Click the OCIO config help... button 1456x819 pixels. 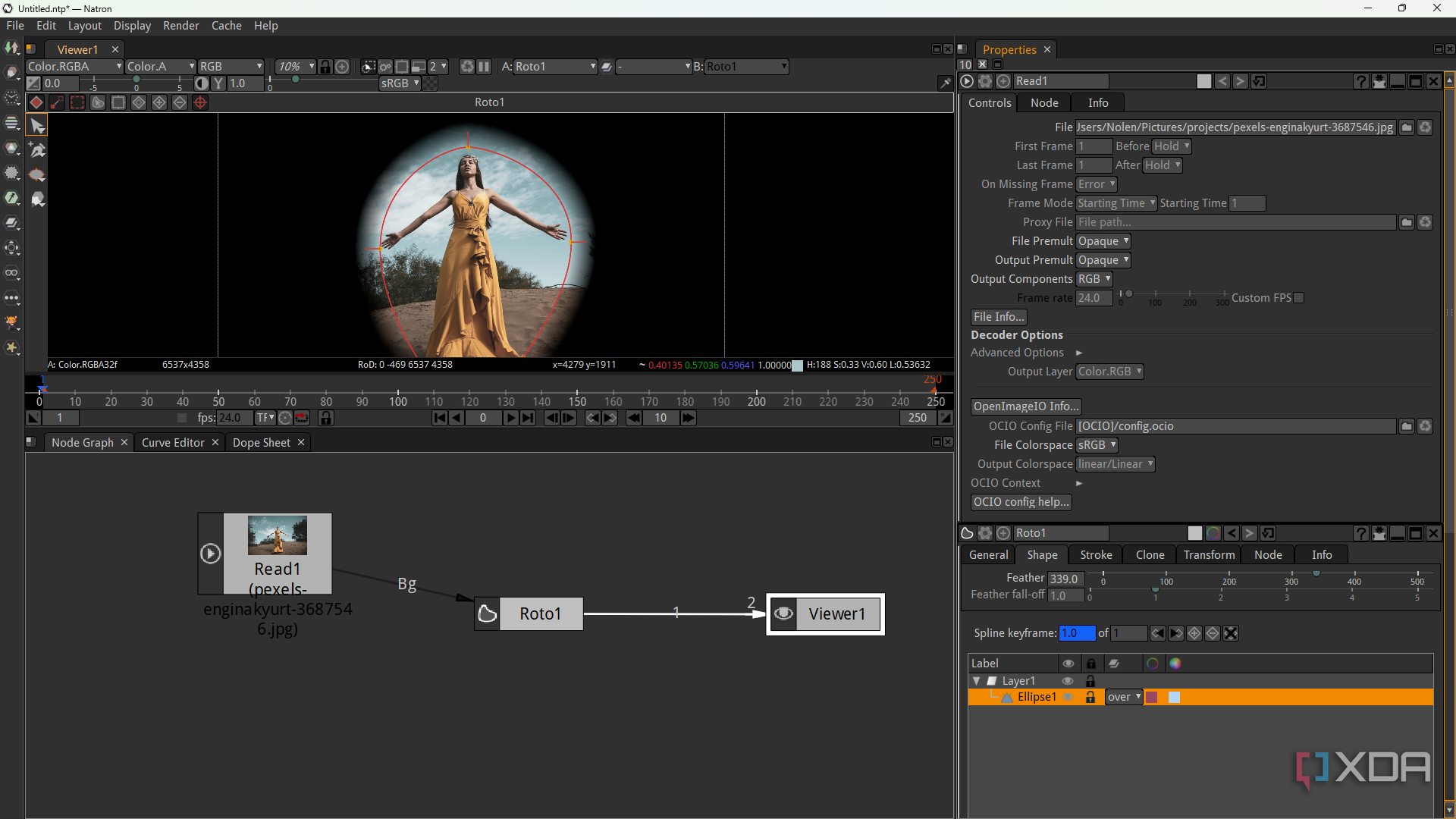[1021, 502]
